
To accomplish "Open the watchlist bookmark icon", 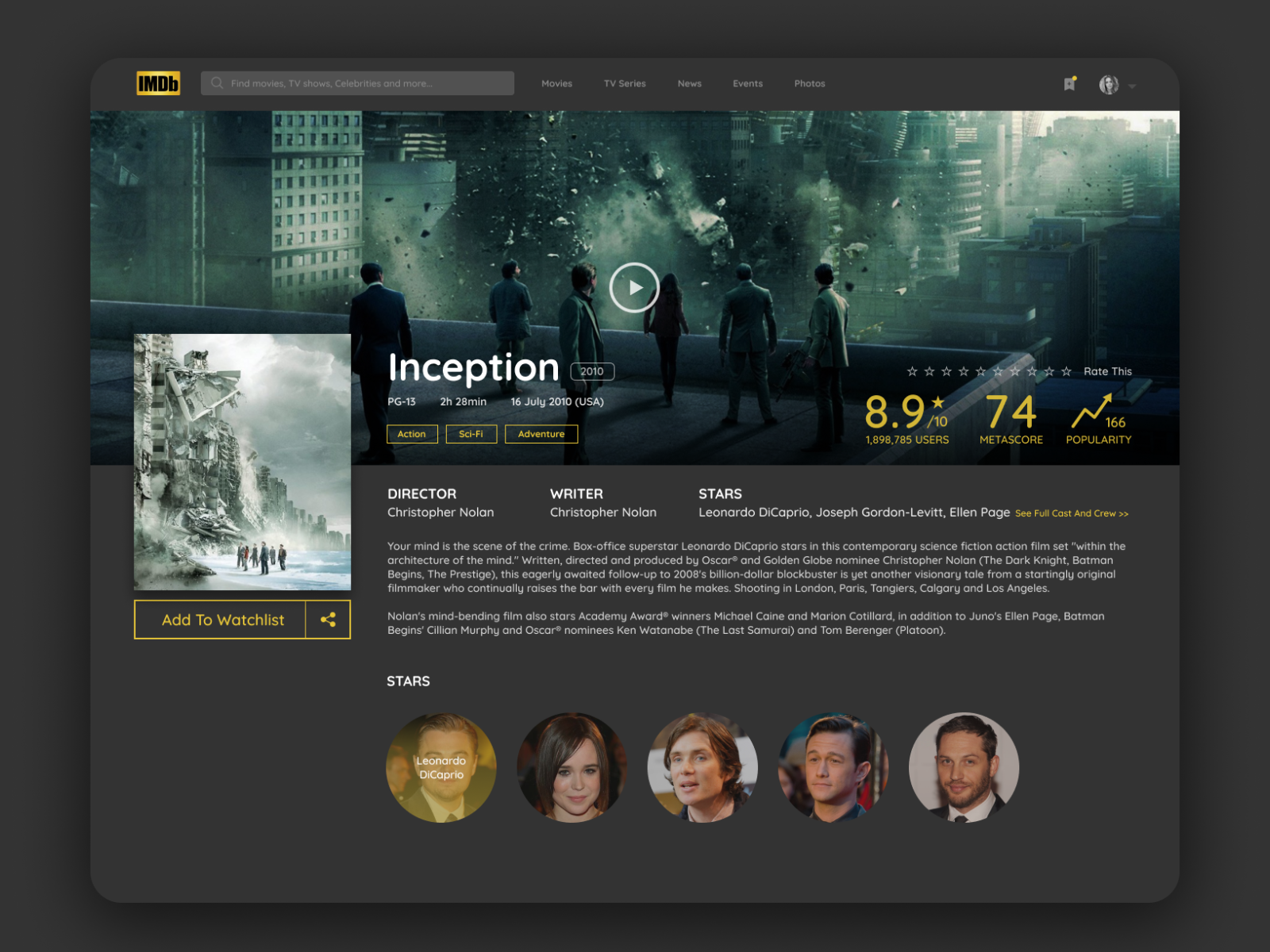I will point(1070,83).
